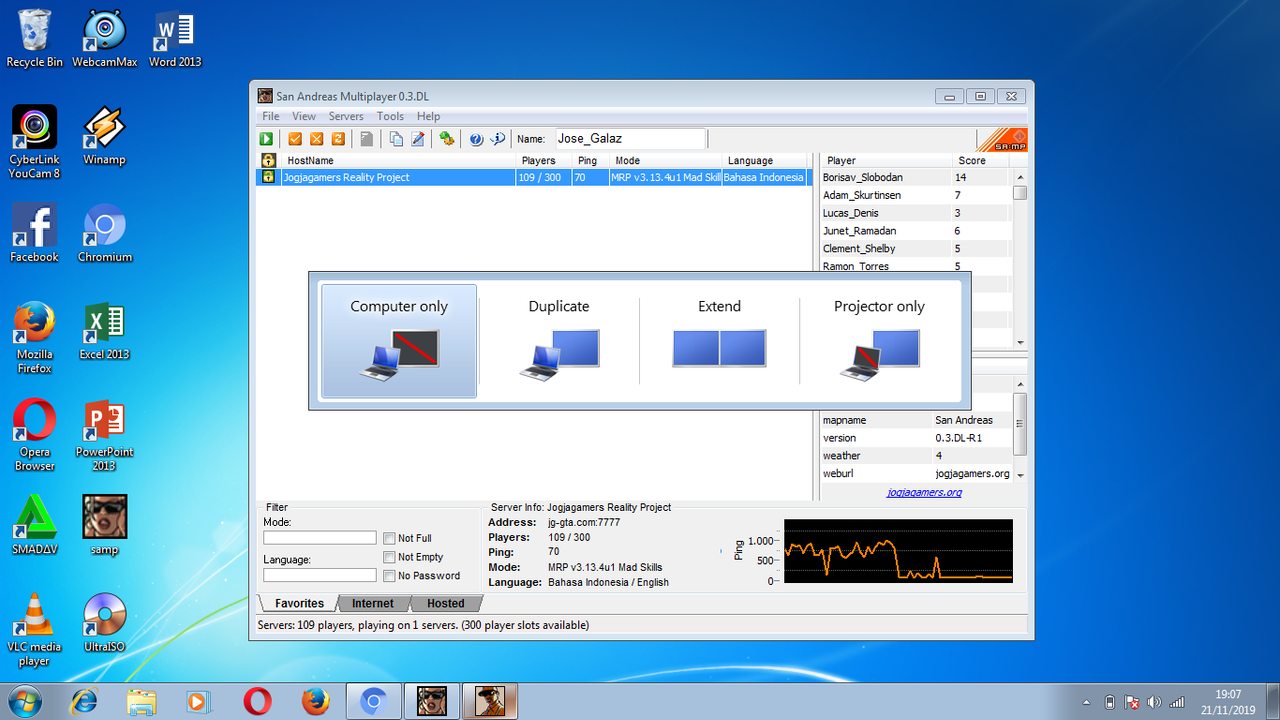Screen dimensions: 1280x720
Task: Open the Recycle Bin desktop icon
Action: pyautogui.click(x=34, y=39)
